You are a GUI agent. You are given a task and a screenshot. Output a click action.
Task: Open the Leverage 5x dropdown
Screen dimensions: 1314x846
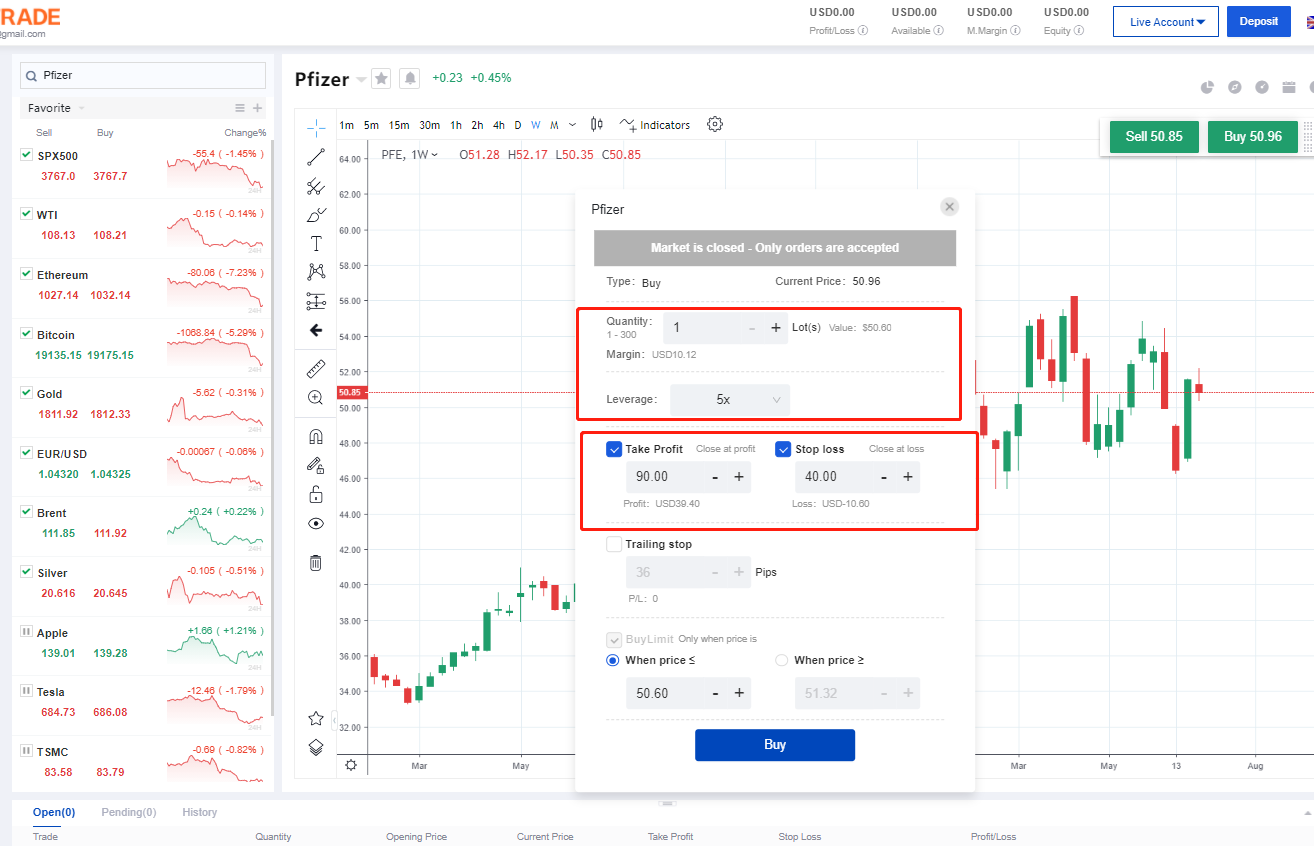point(729,399)
